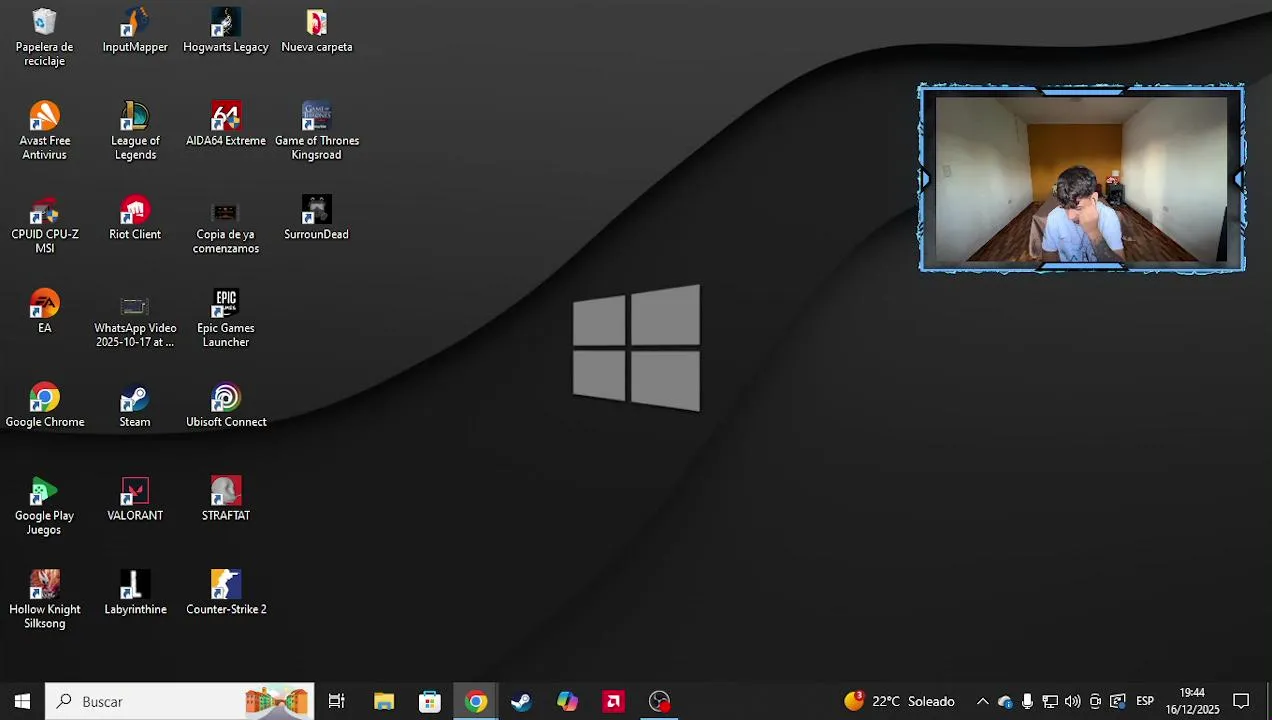Click the display tray icon before ESP
This screenshot has width=1272, height=720.
point(1118,701)
